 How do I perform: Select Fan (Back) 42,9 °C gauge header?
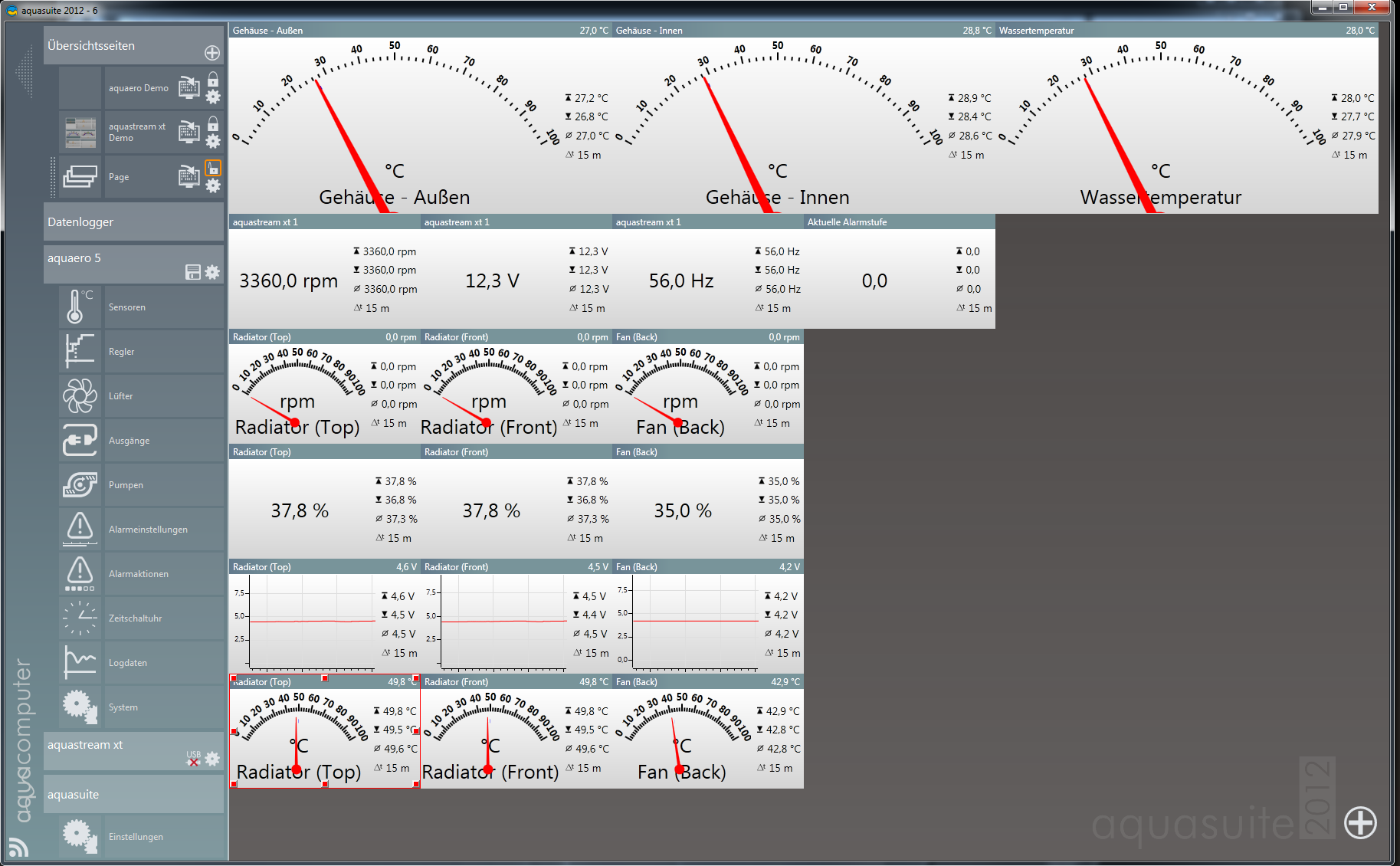pos(708,682)
